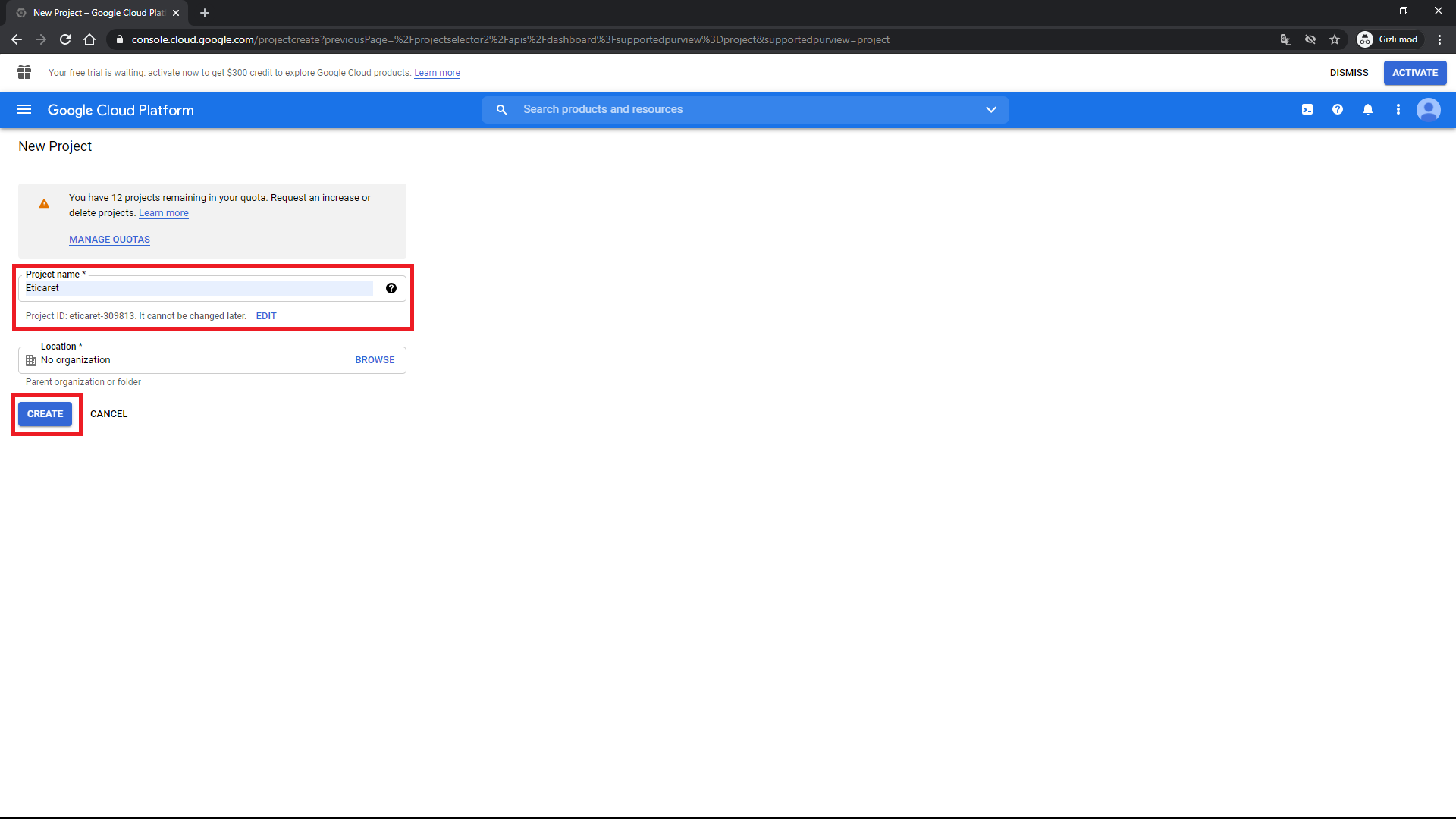Screen dimensions: 1456x819
Task: Click the New Project page heading
Action: click(55, 146)
